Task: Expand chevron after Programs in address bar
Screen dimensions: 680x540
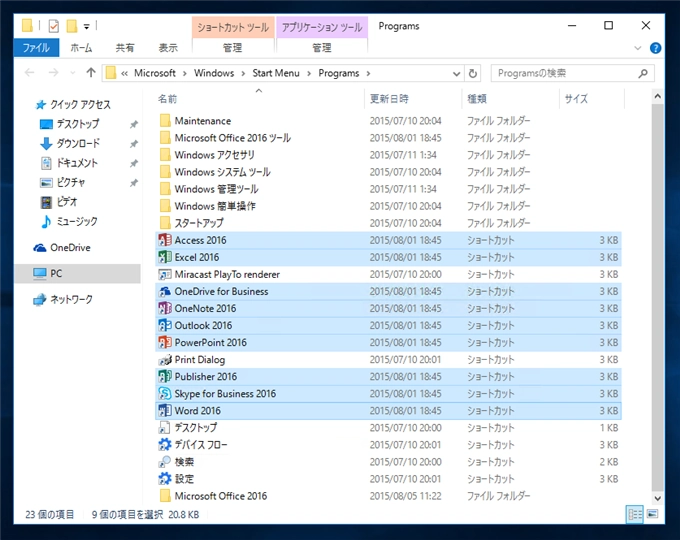Action: pos(368,73)
